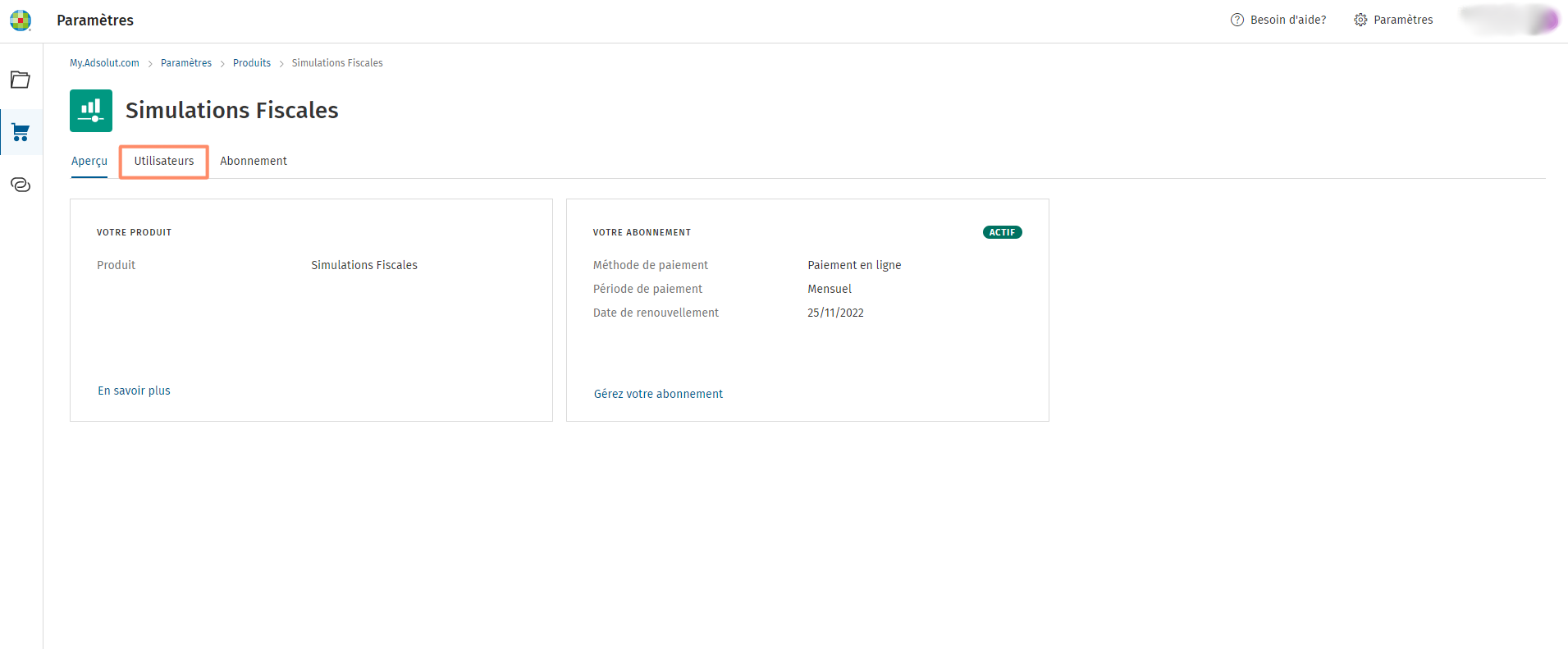Click the Paiement en ligne value

[854, 265]
